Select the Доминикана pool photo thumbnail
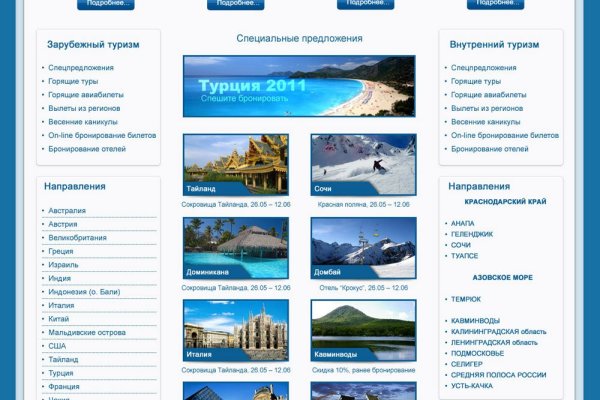 [235, 247]
